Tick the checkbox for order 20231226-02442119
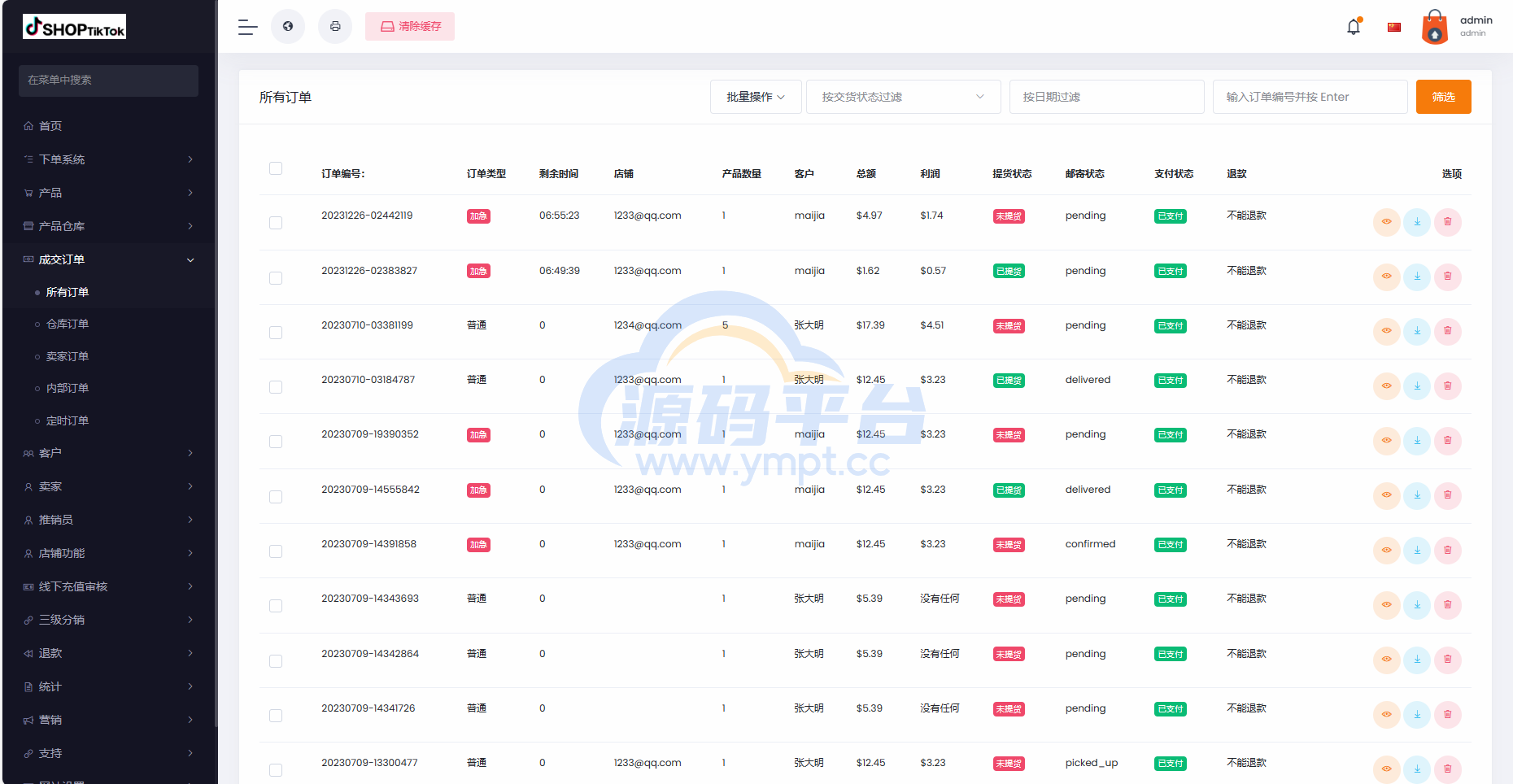 pos(276,223)
